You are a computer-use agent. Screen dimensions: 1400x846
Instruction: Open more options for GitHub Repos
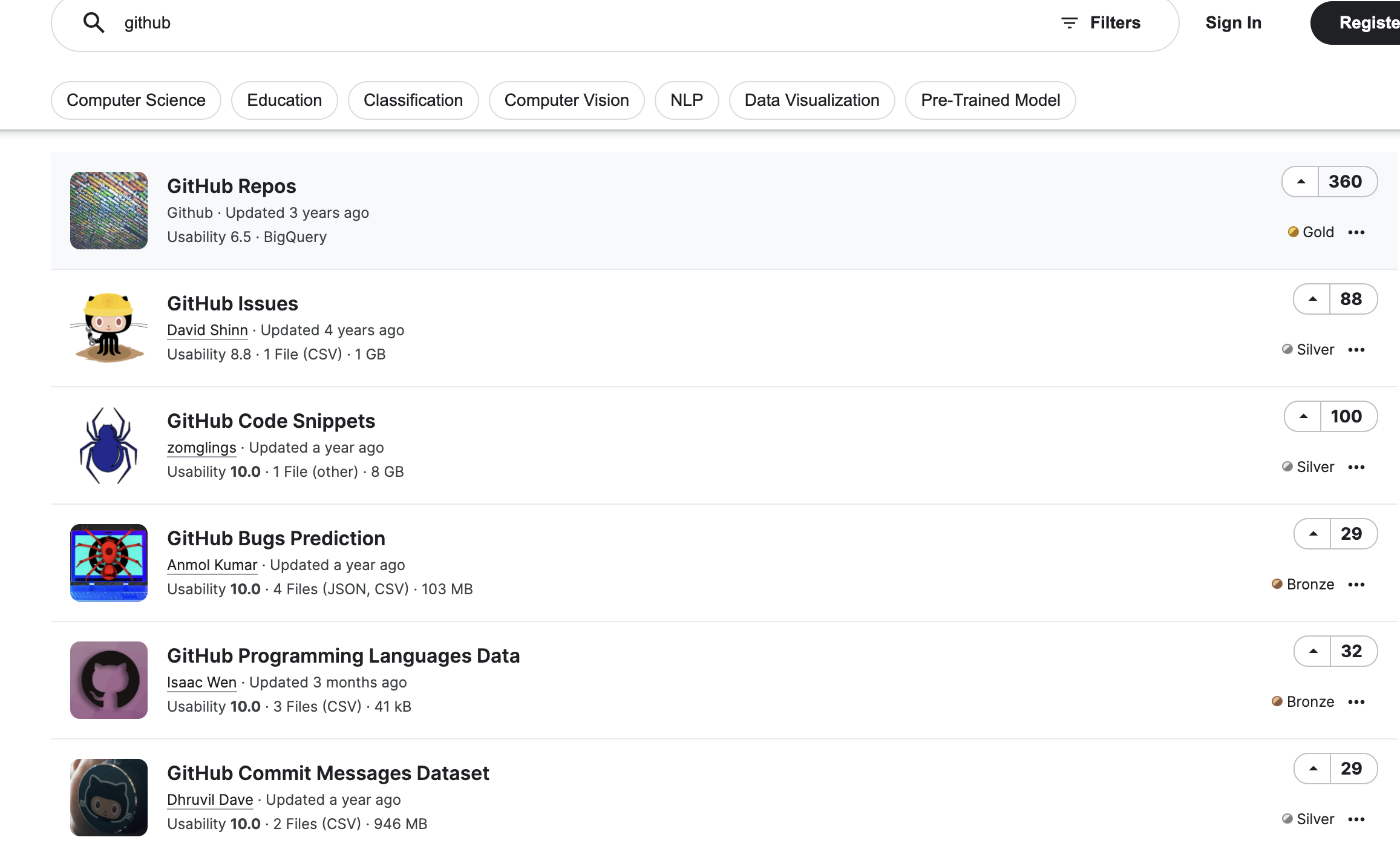[1356, 232]
